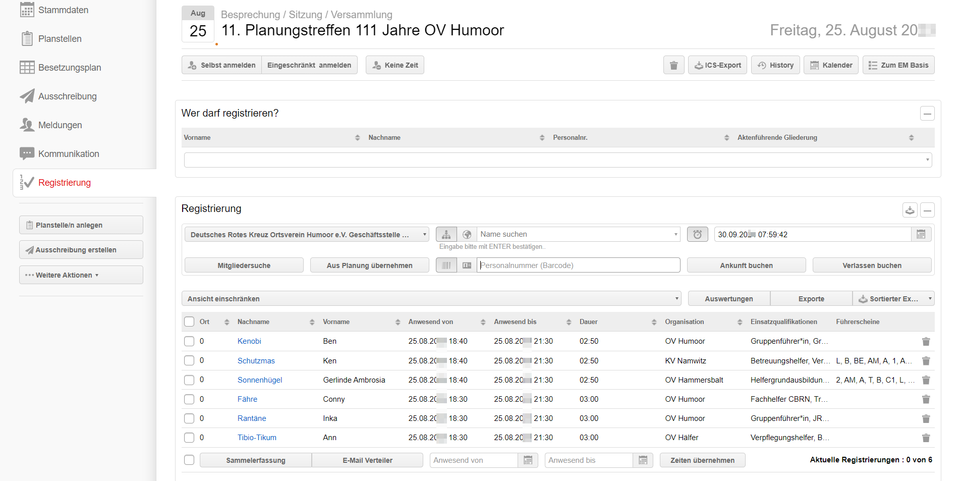Open calendar picker for bottom Anwesend bis

pyautogui.click(x=642, y=460)
